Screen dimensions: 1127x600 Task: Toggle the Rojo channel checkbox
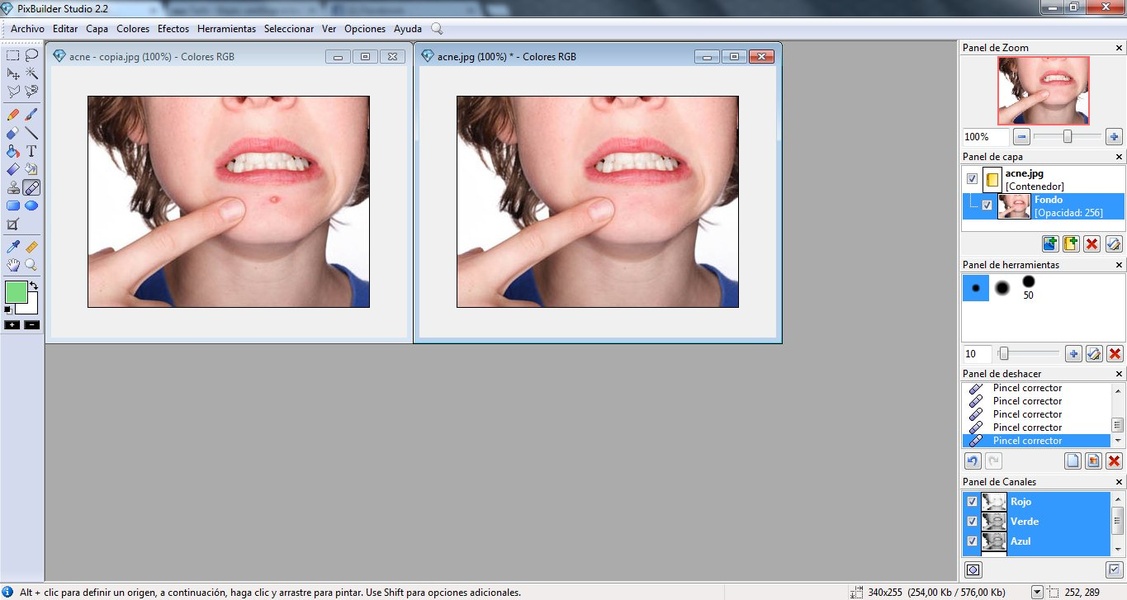972,502
